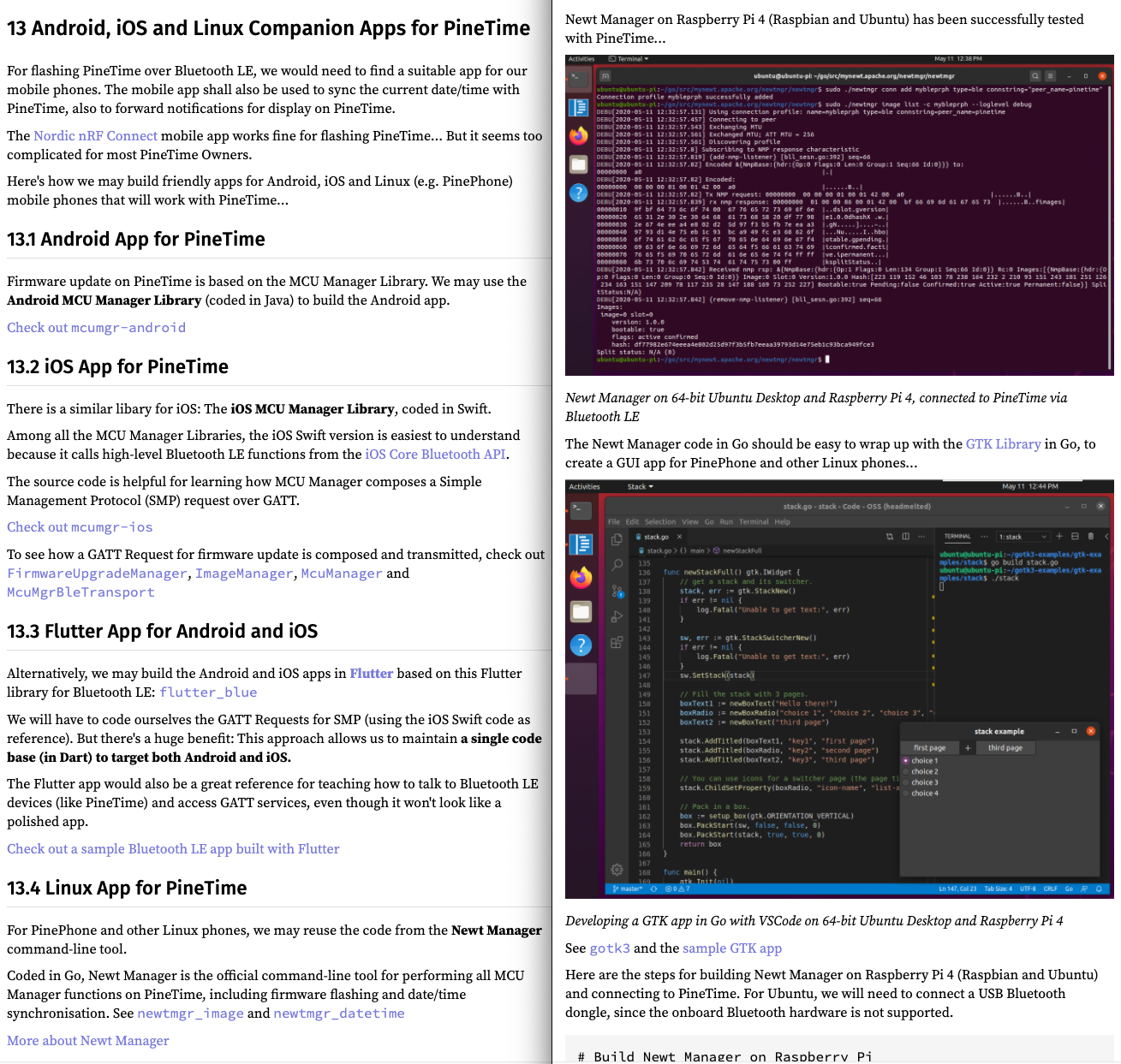Open Source Control icon in VSCode sidebar

click(x=617, y=591)
